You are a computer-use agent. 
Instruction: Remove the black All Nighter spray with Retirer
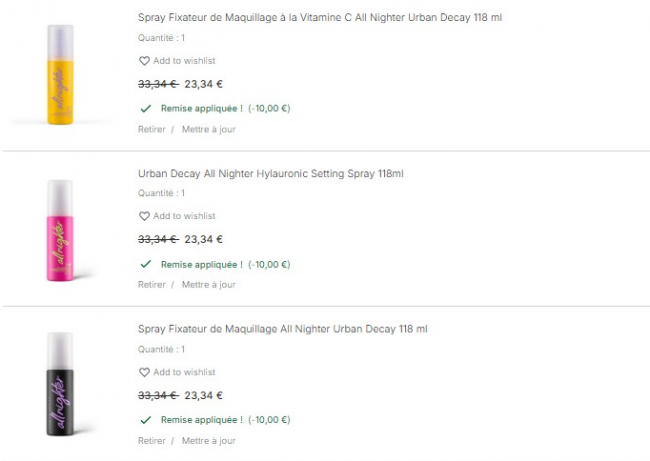(x=152, y=440)
